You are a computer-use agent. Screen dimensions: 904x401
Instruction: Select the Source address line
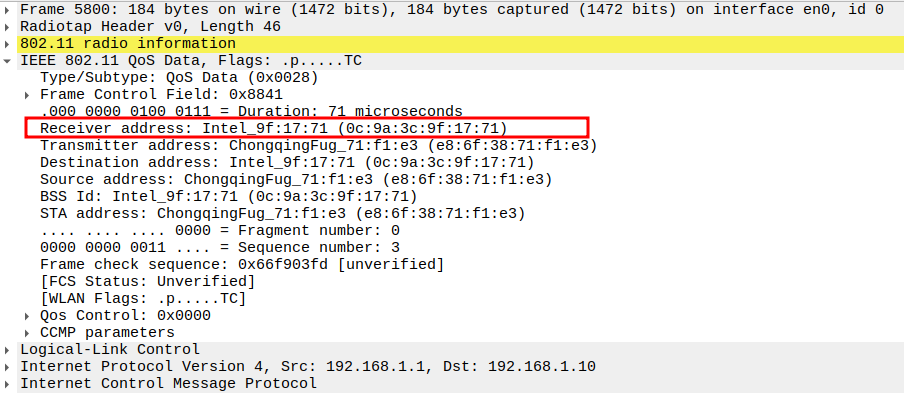coord(295,179)
